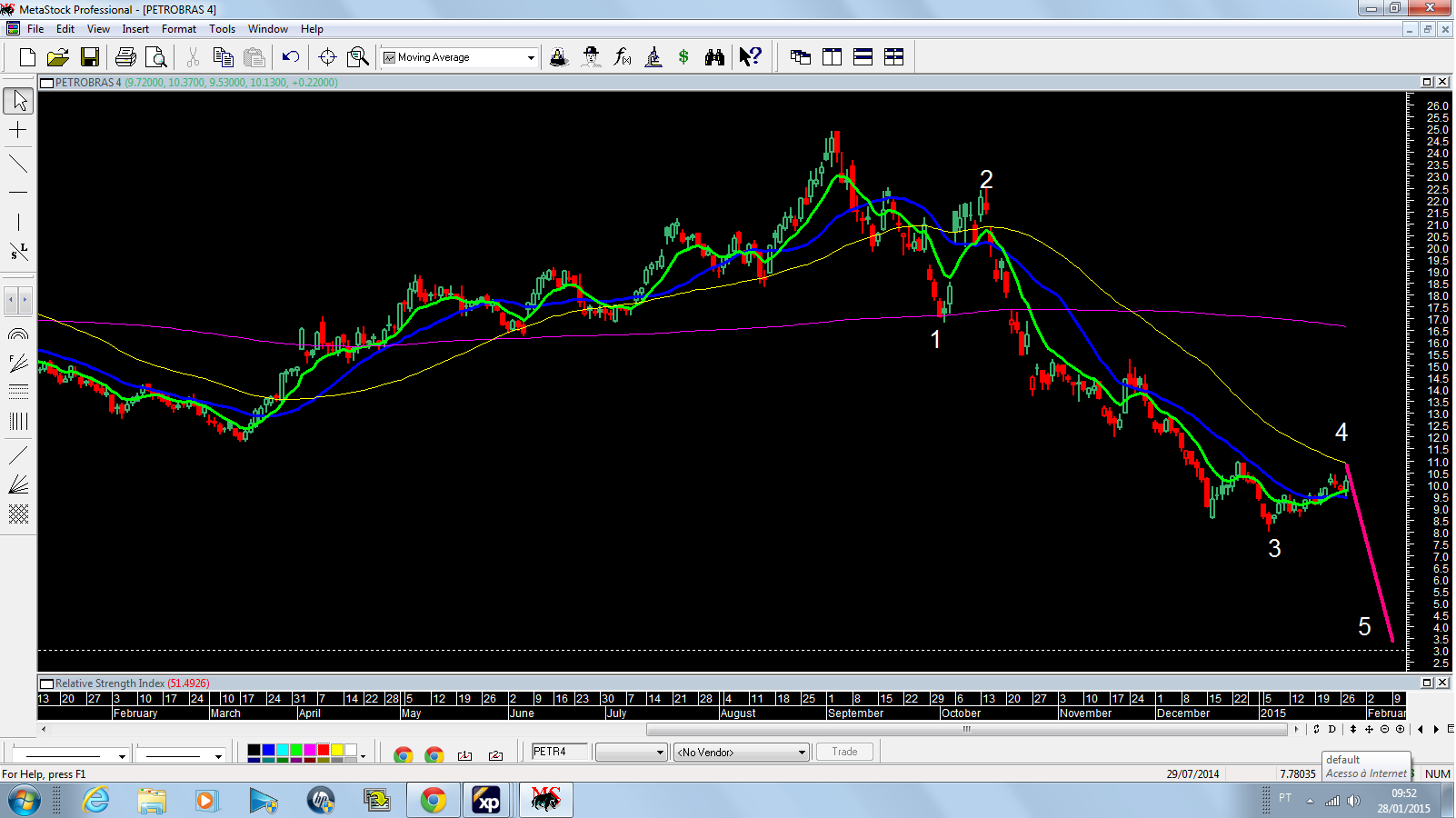Undo last action with Undo icon

tap(291, 57)
